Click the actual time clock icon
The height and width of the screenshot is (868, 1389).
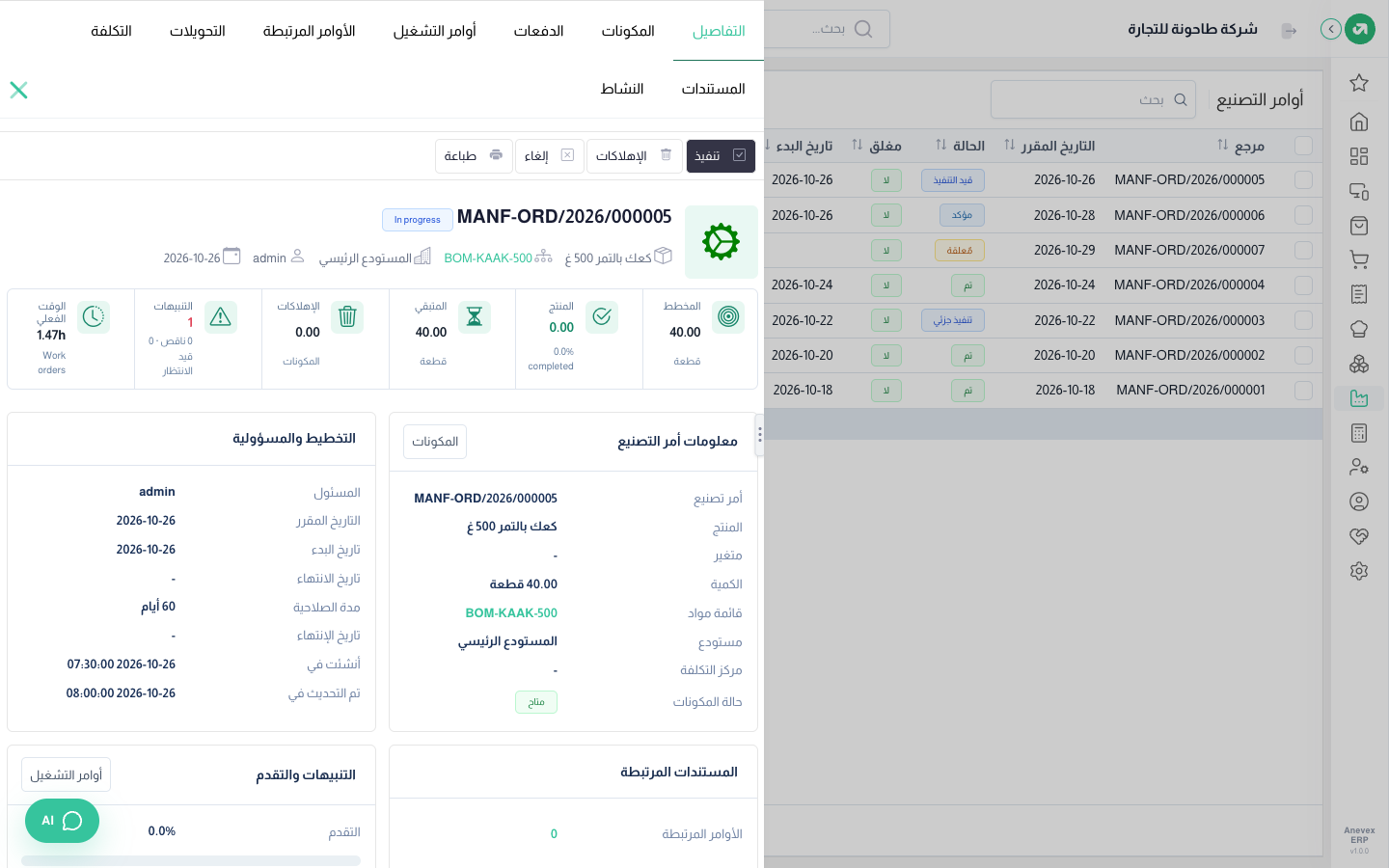(94, 316)
